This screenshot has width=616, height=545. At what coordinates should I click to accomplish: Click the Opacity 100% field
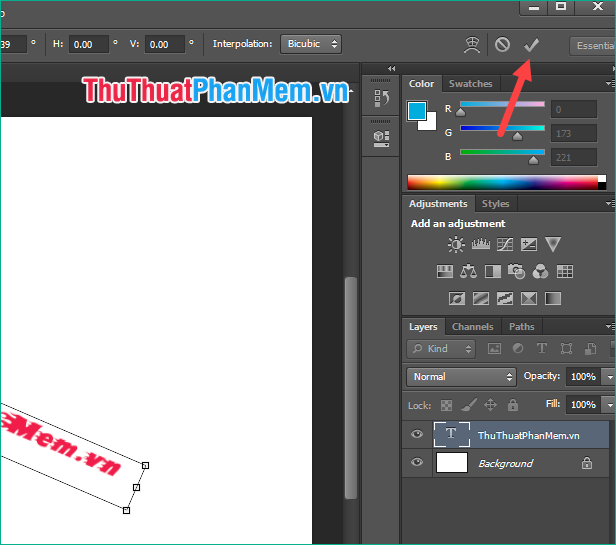[x=584, y=377]
